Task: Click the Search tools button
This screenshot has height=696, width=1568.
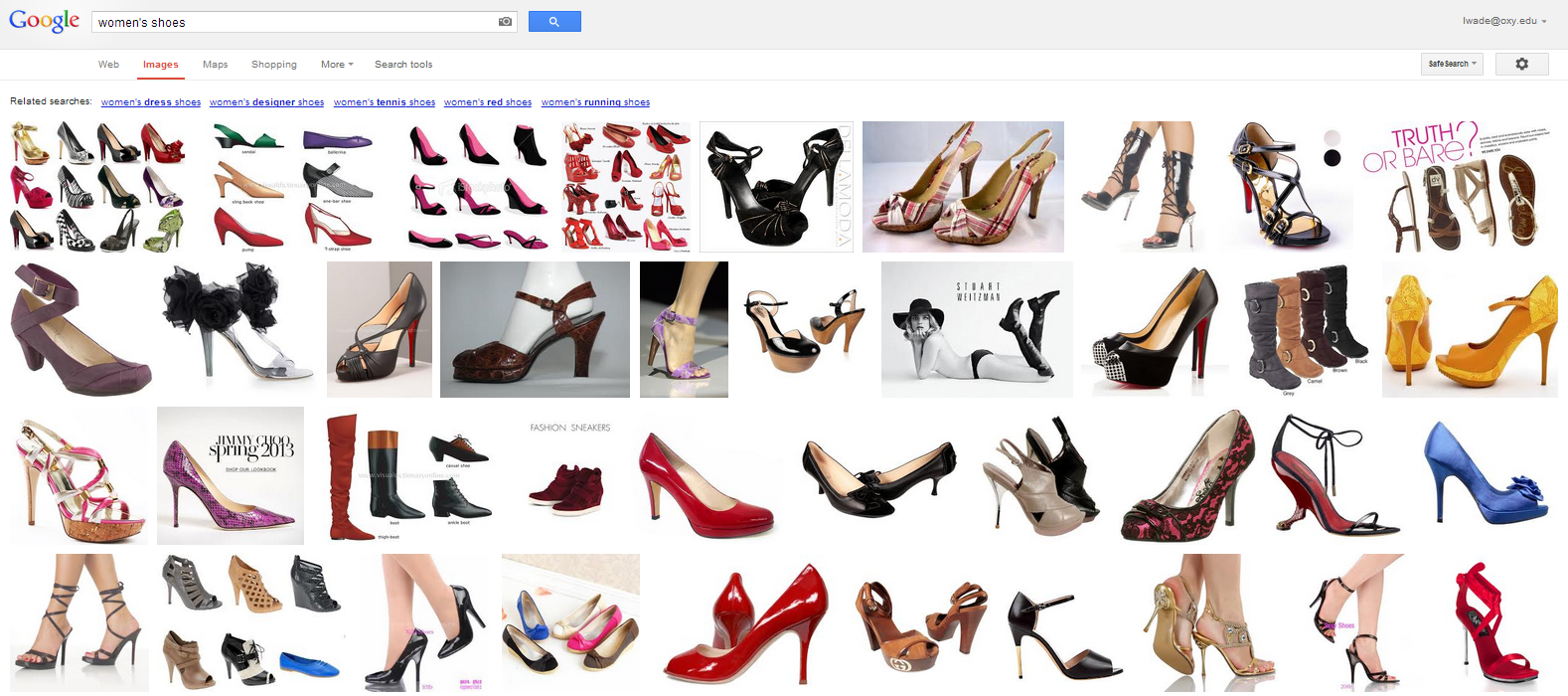Action: pyautogui.click(x=403, y=65)
